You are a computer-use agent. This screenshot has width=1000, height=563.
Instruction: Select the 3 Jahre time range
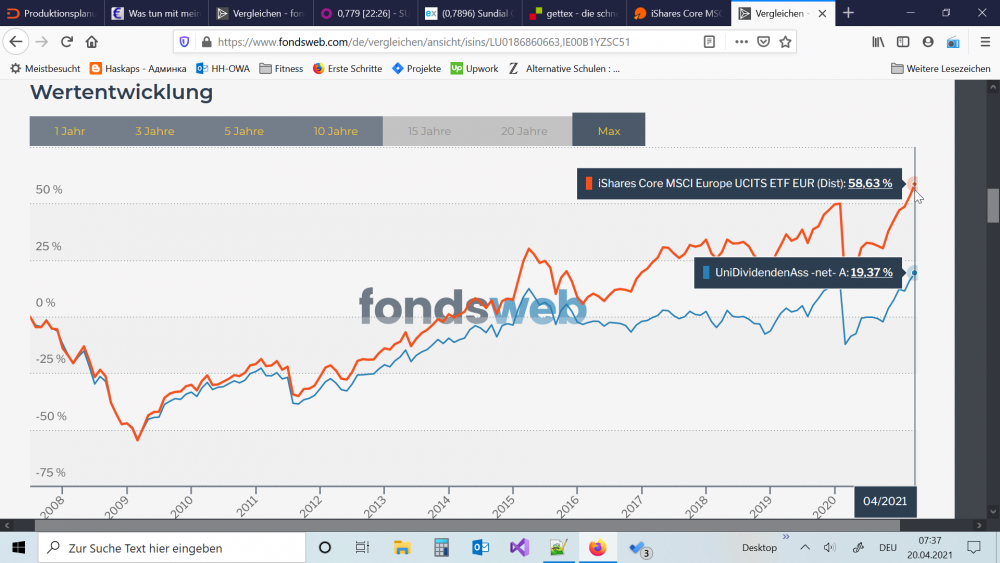154,131
